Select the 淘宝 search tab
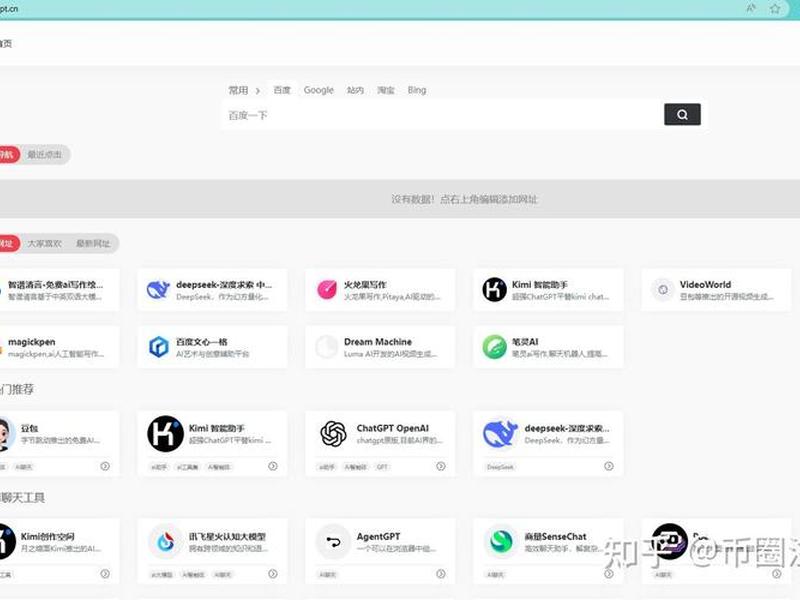This screenshot has width=800, height=600. pyautogui.click(x=386, y=90)
